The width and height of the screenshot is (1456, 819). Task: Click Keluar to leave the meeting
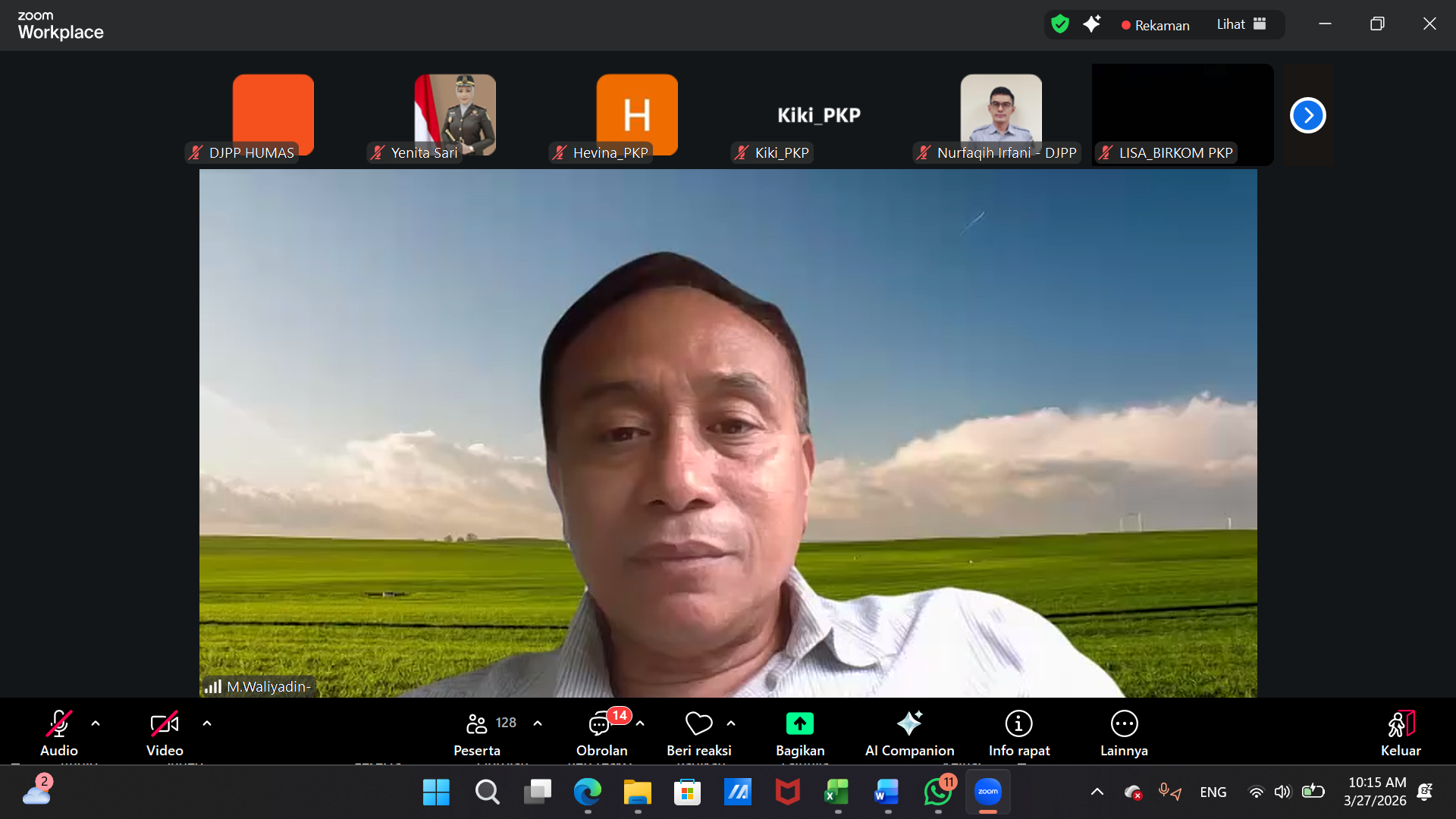pos(1400,733)
